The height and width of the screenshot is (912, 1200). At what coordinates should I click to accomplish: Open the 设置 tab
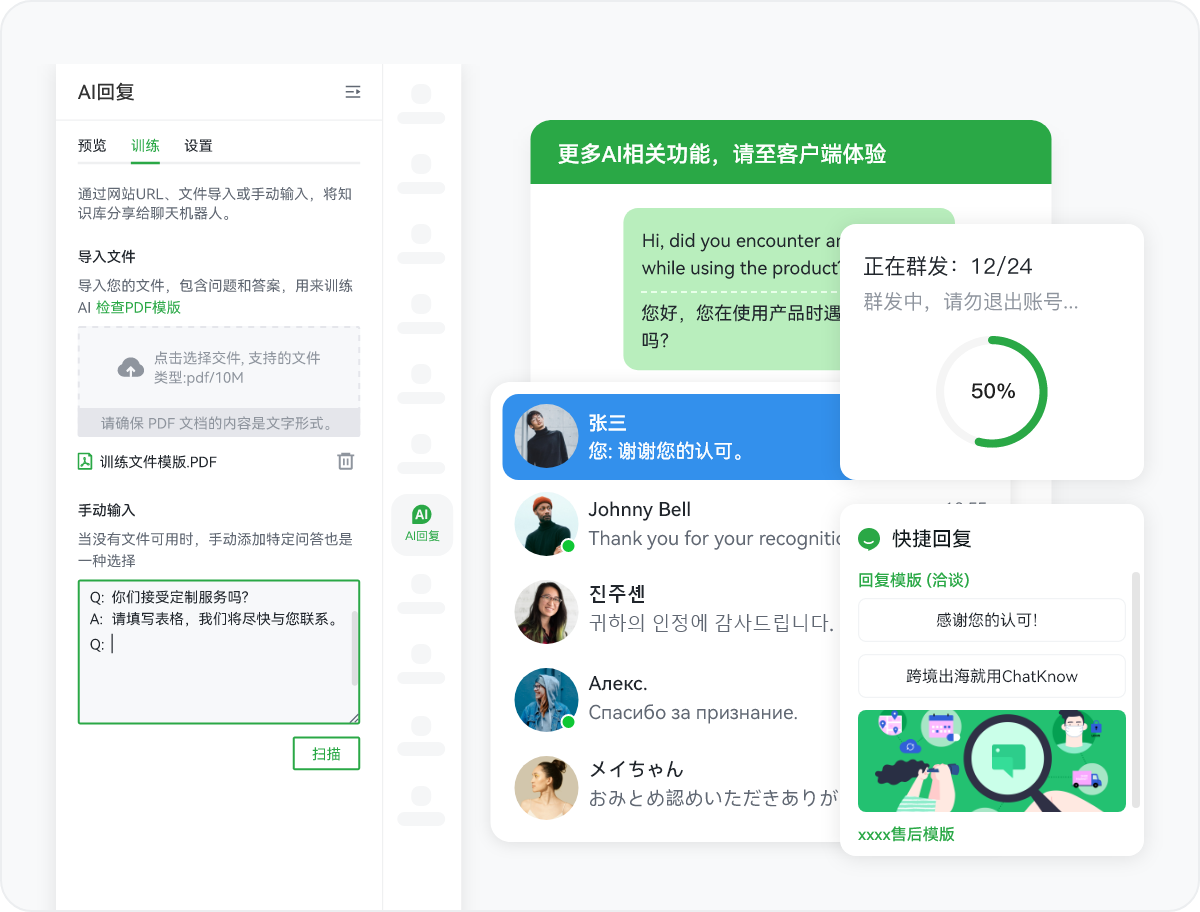198,146
